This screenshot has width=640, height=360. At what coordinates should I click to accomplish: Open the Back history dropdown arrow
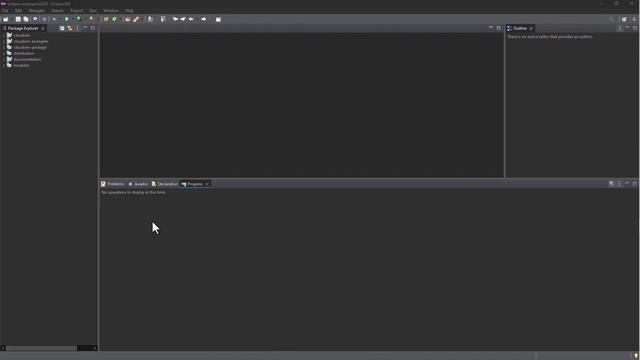tap(196, 19)
